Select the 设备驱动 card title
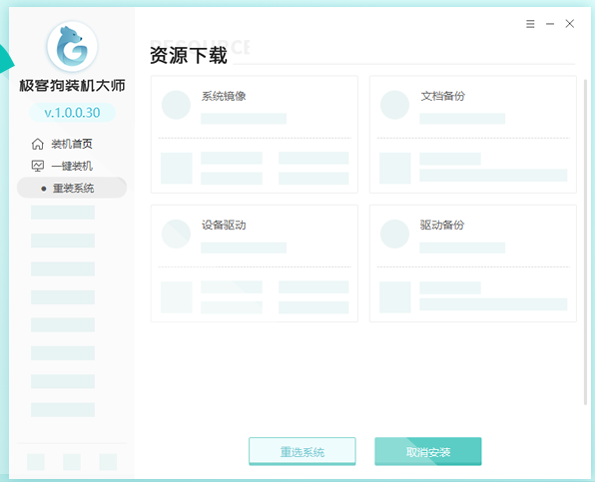This screenshot has width=595, height=482. tap(224, 225)
